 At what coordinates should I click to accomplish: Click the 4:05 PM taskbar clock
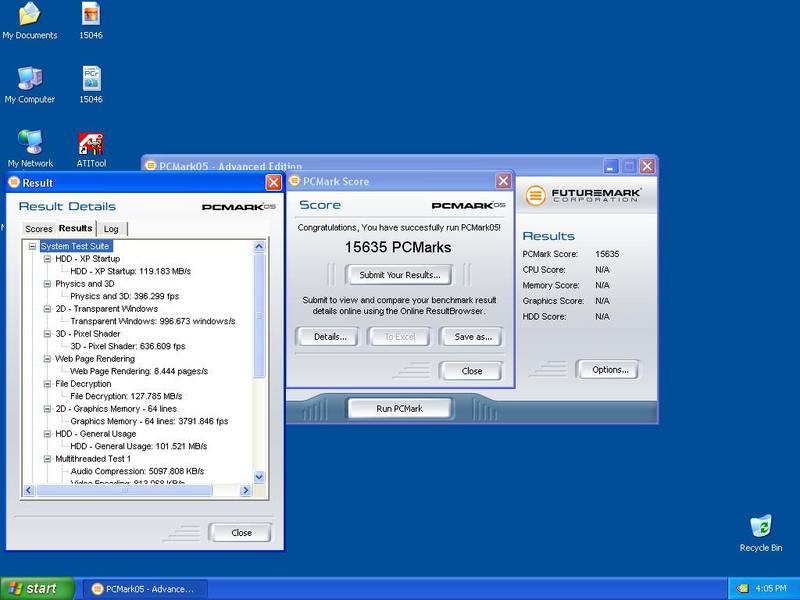coord(770,589)
